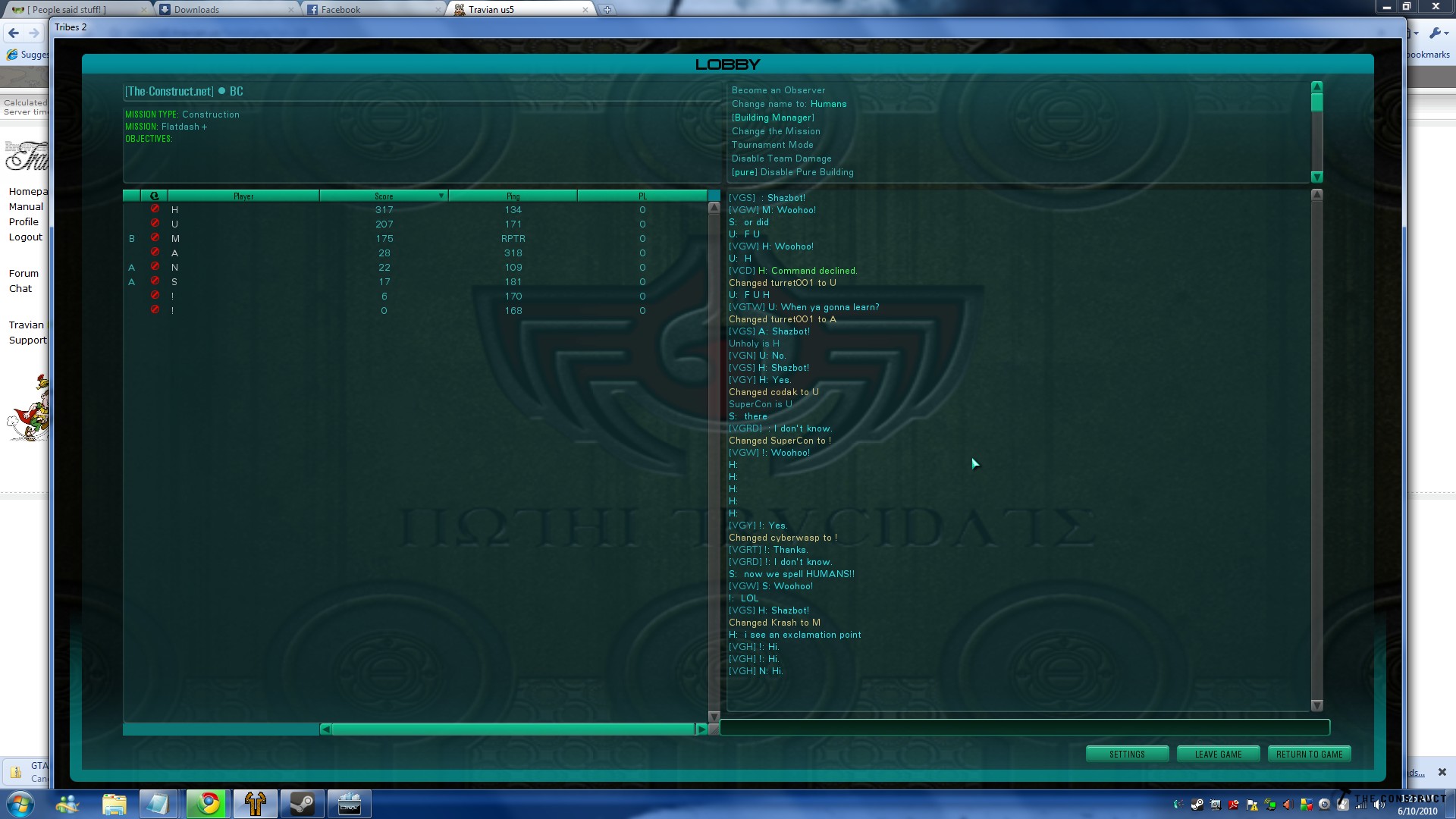Enable Tournament Mode option
This screenshot has width=1456, height=819.
772,145
